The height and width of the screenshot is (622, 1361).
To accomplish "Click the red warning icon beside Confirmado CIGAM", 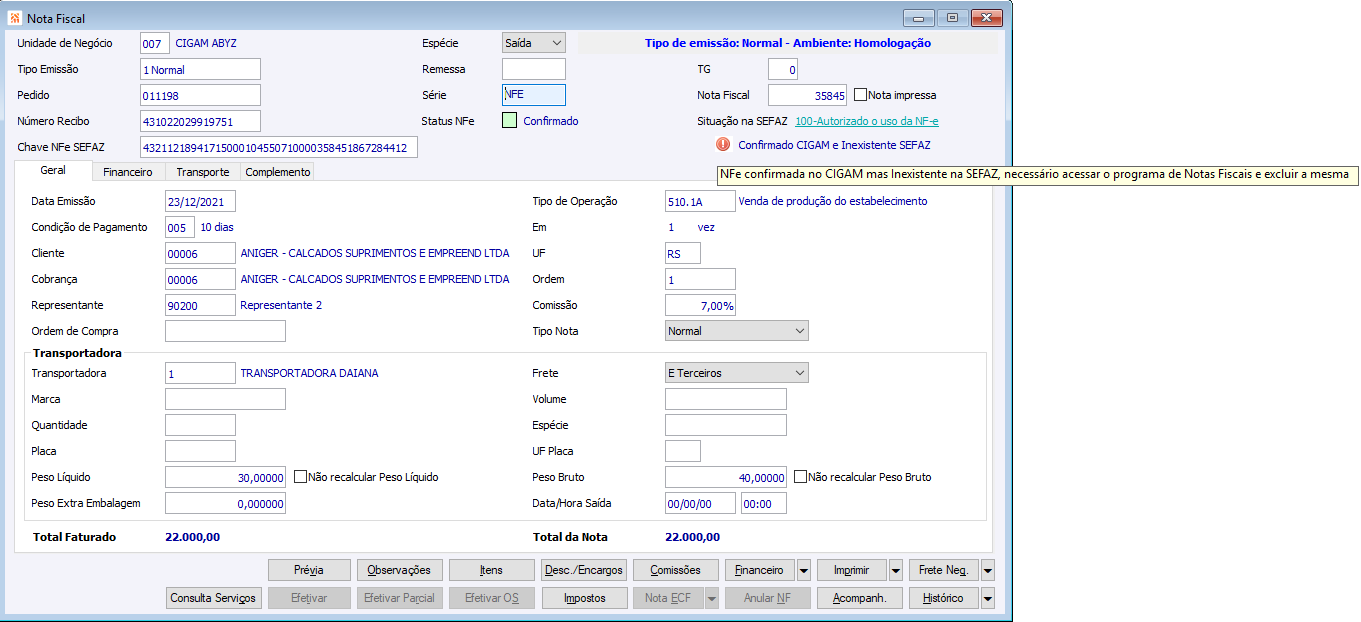I will 723,145.
